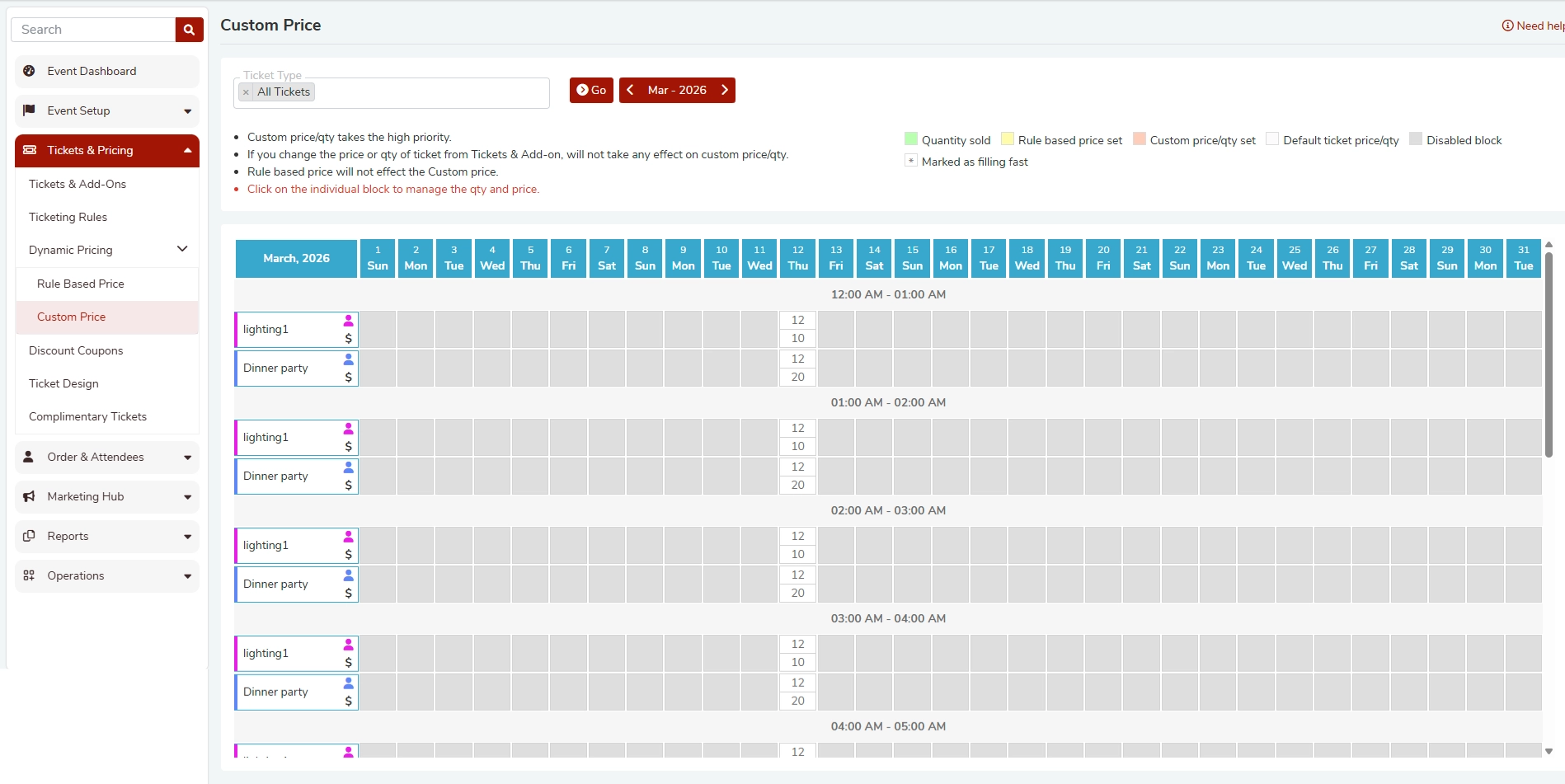Image resolution: width=1565 pixels, height=784 pixels.
Task: Expand the Reports menu
Action: pos(187,537)
